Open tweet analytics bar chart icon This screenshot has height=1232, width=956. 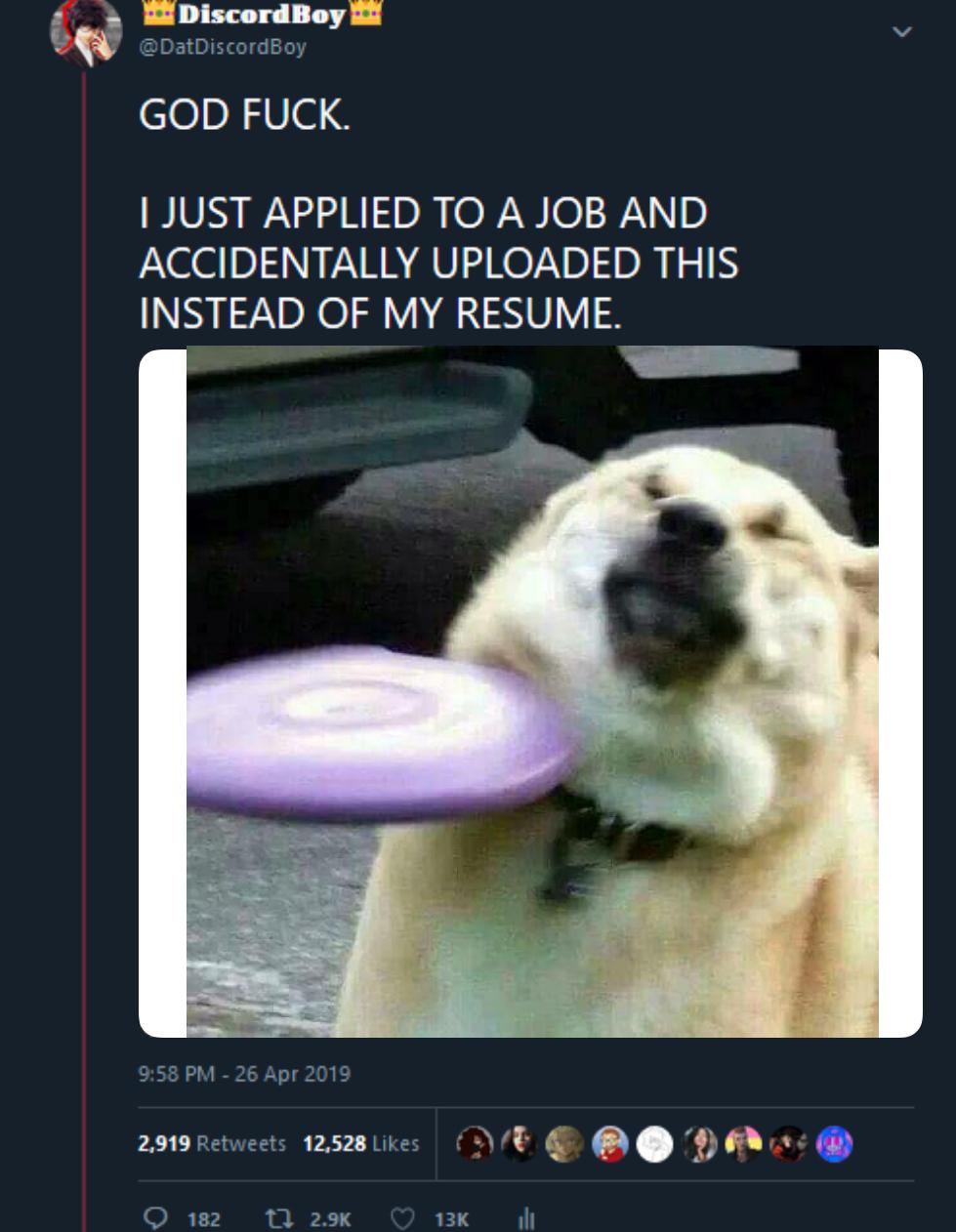coord(526,1218)
